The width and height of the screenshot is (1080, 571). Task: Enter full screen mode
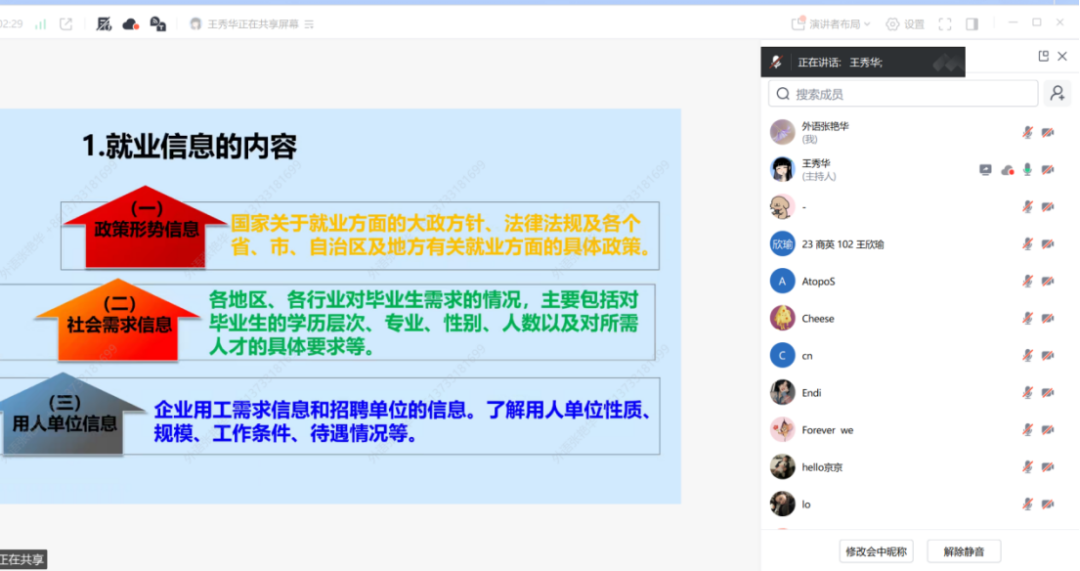[945, 24]
